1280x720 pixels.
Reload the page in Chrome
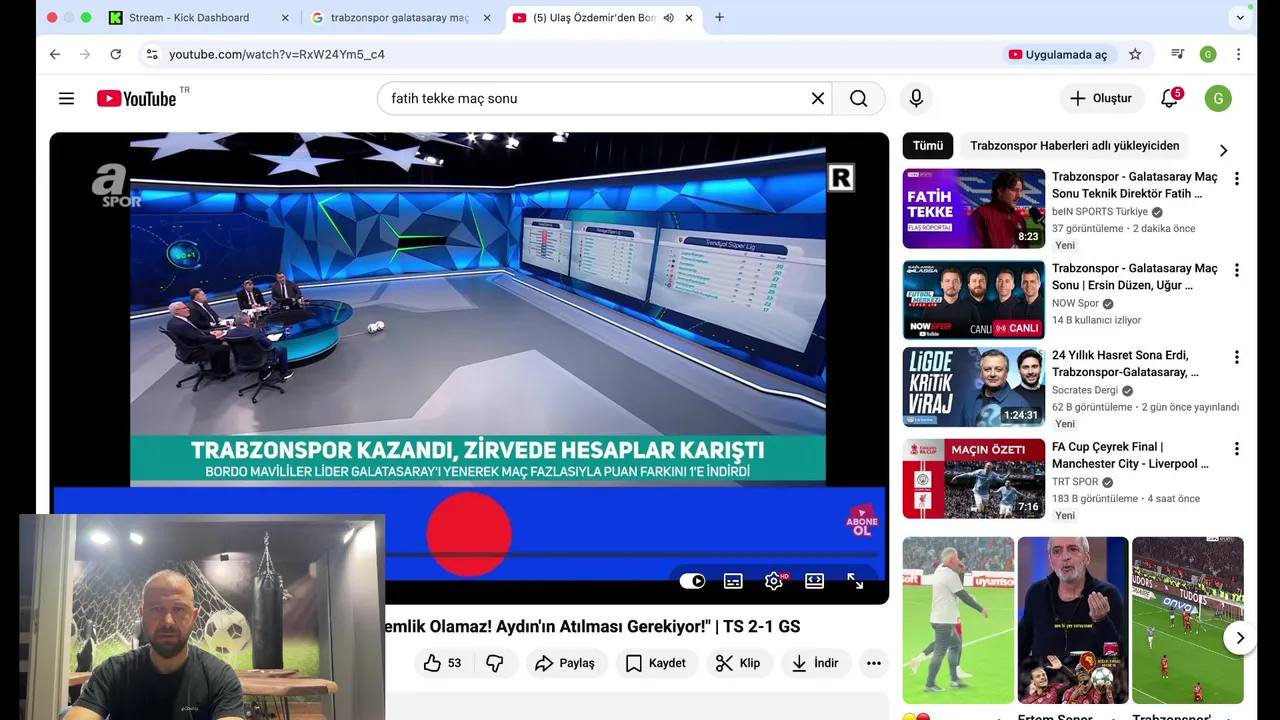tap(115, 54)
